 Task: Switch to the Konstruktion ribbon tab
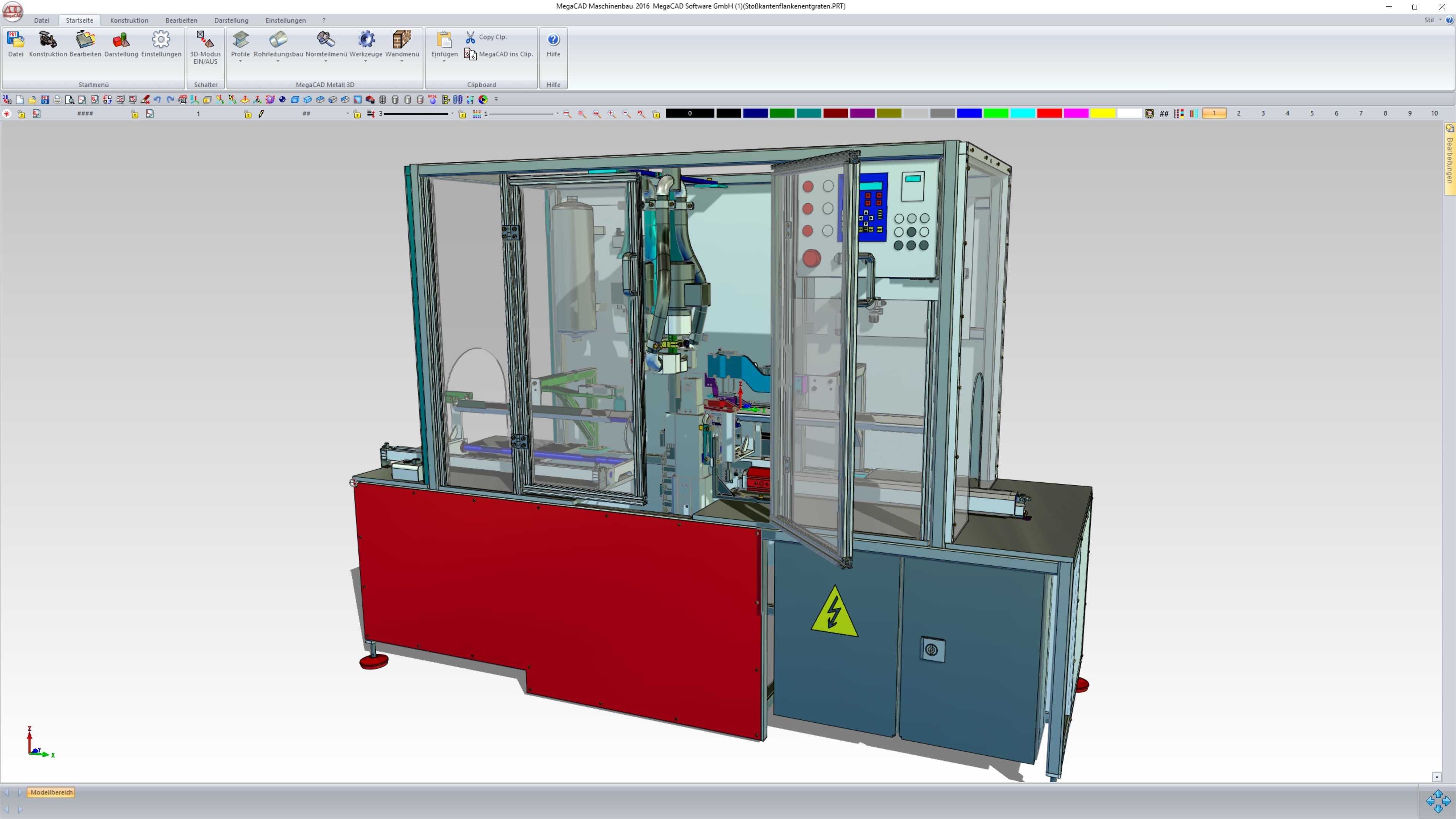point(129,20)
